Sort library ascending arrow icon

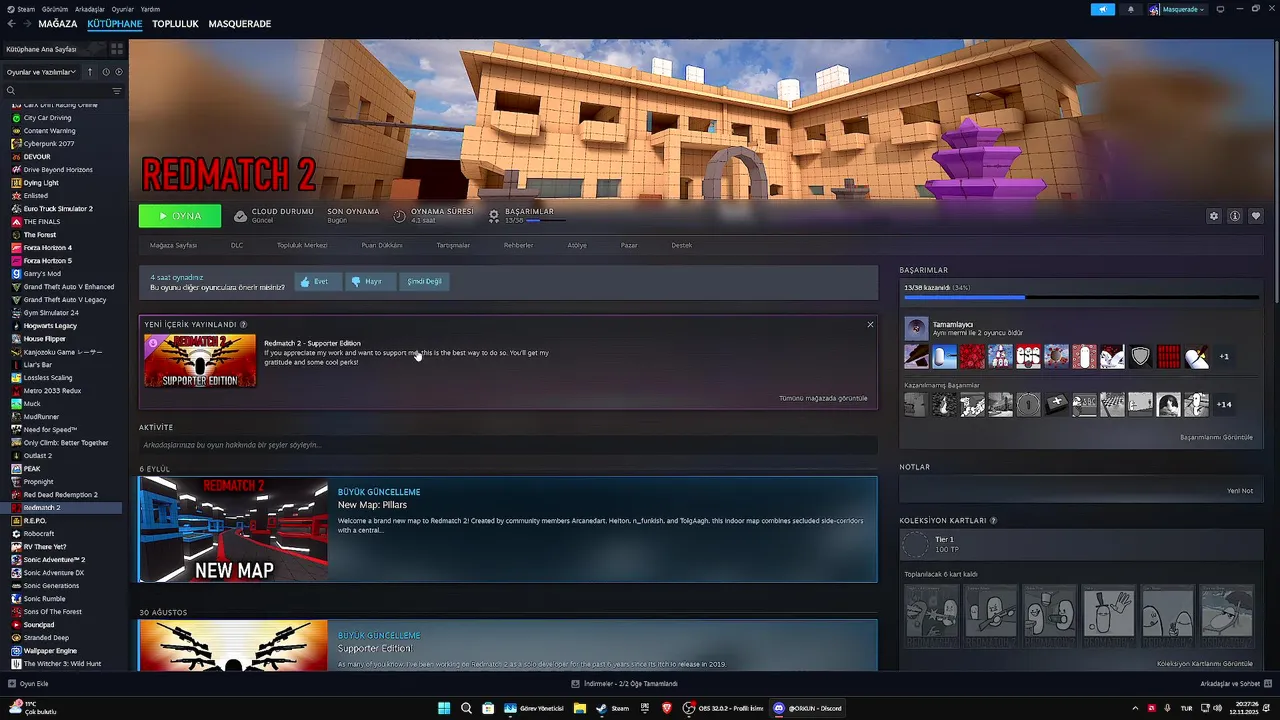tap(89, 72)
